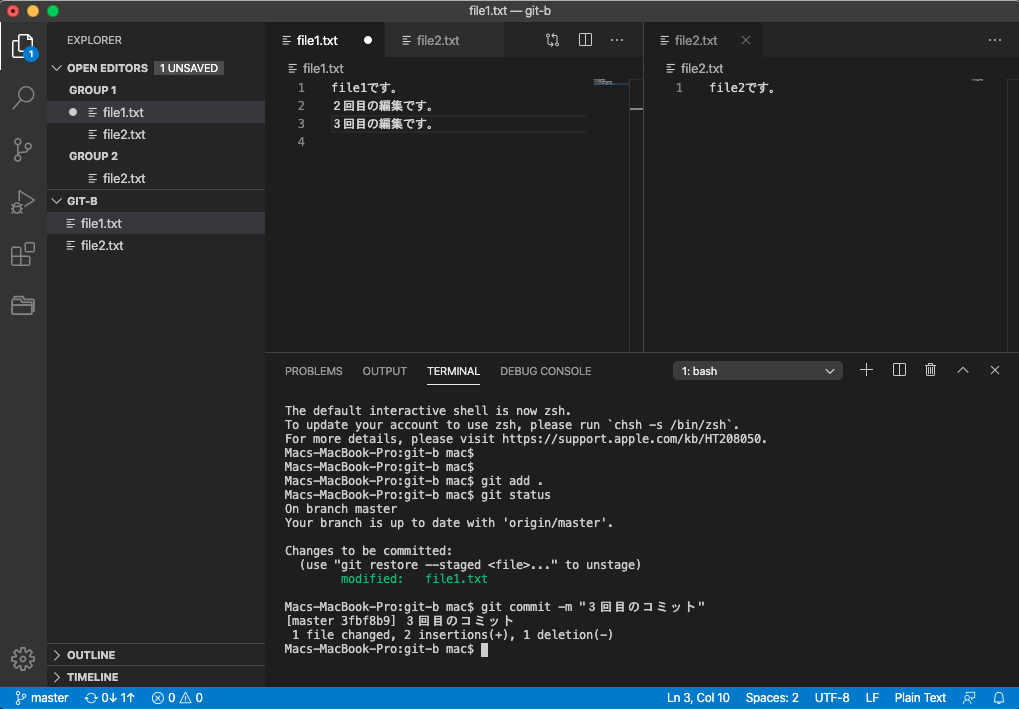Open the Explorer view in the activity bar

tap(23, 47)
